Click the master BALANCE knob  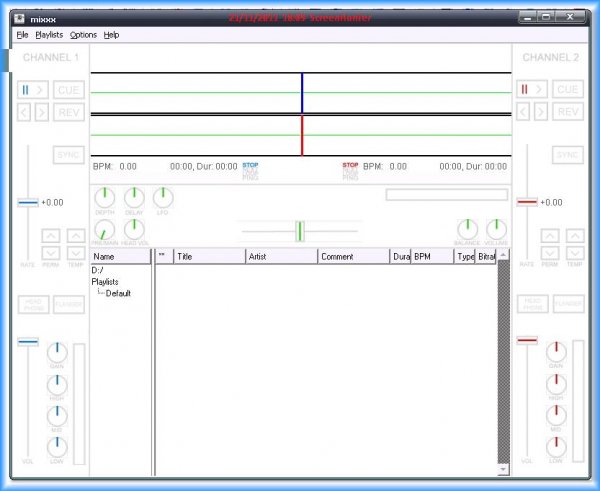467,229
